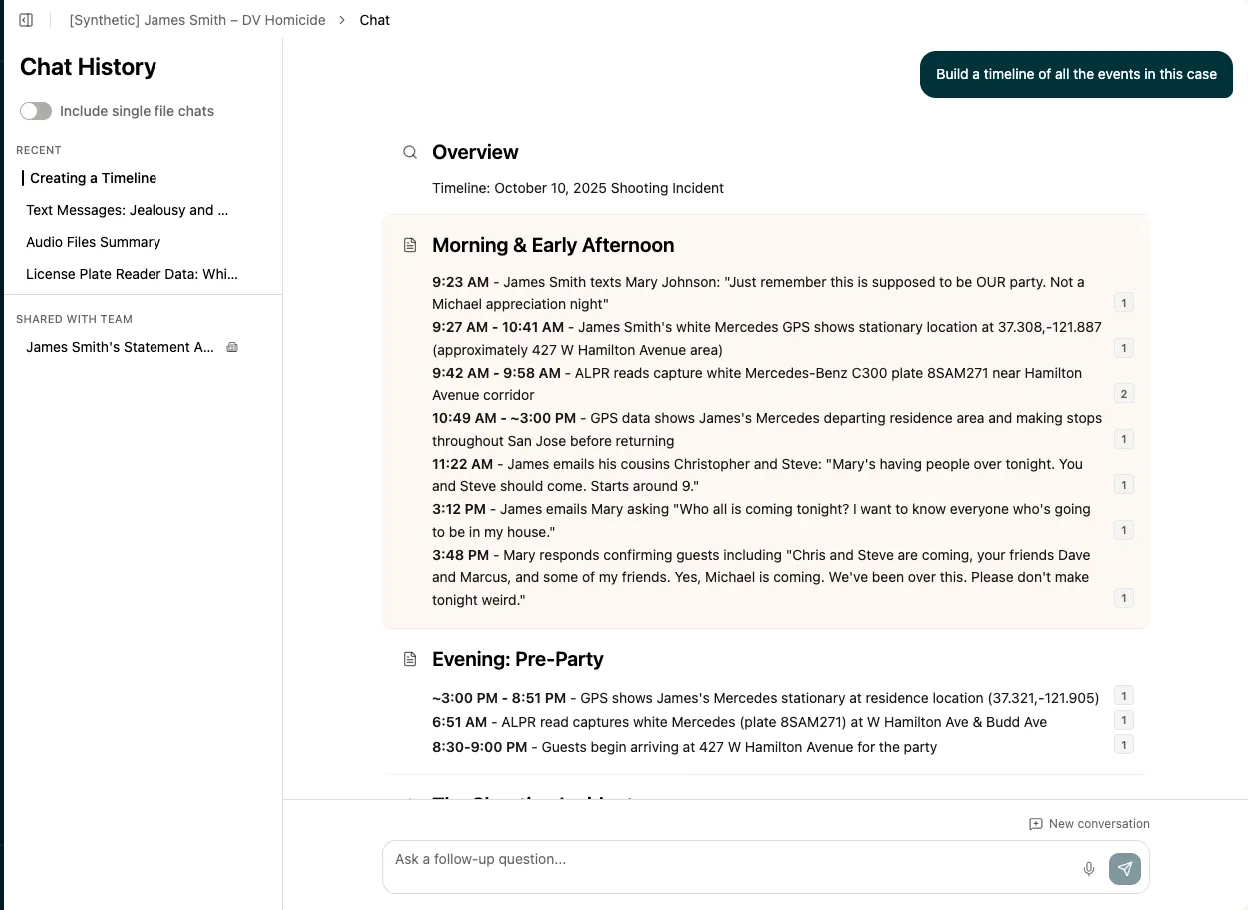This screenshot has height=910, width=1248.
Task: Click the Build a timeline suggestion button
Action: click(x=1076, y=74)
